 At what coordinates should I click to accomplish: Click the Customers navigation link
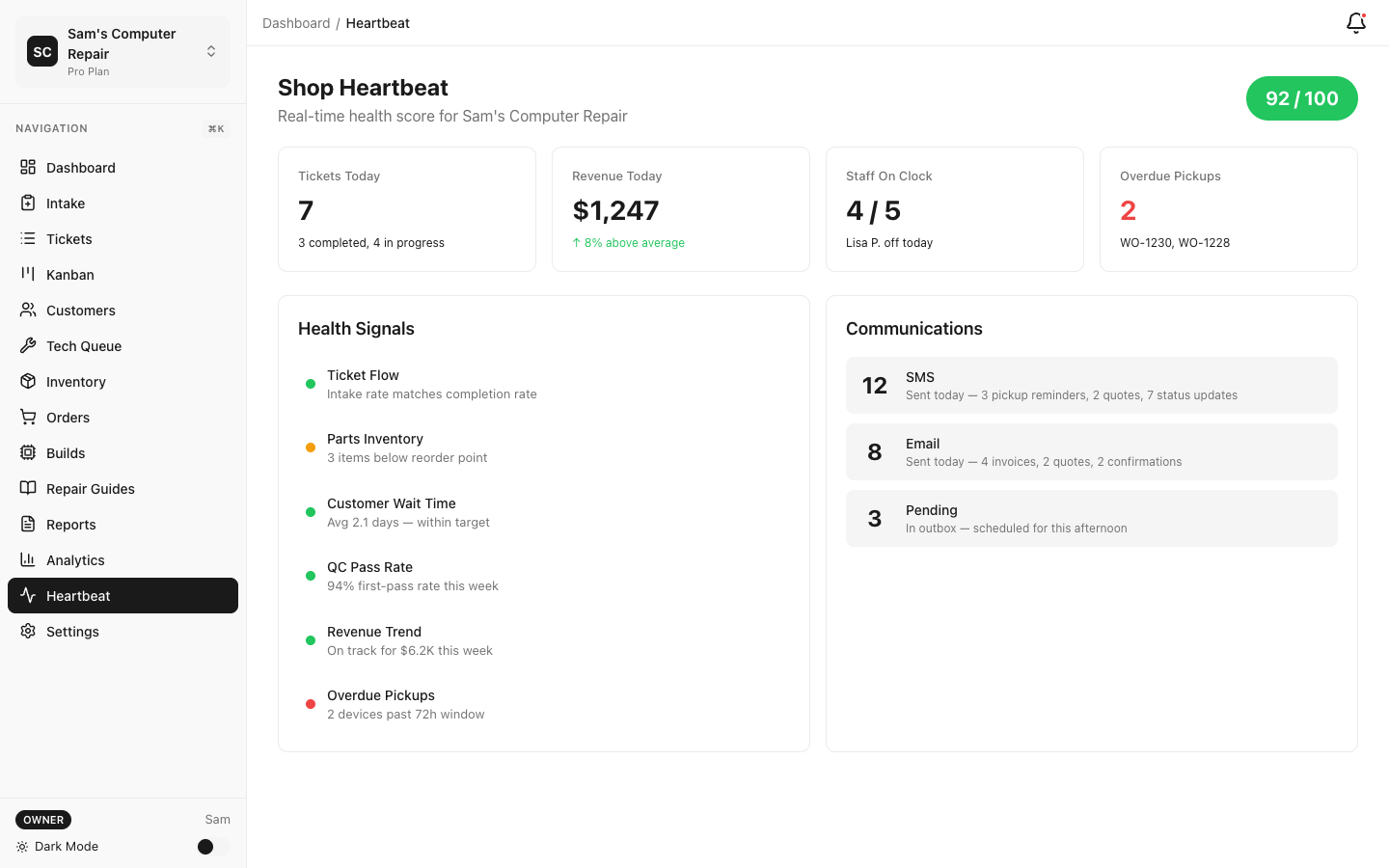tap(80, 310)
